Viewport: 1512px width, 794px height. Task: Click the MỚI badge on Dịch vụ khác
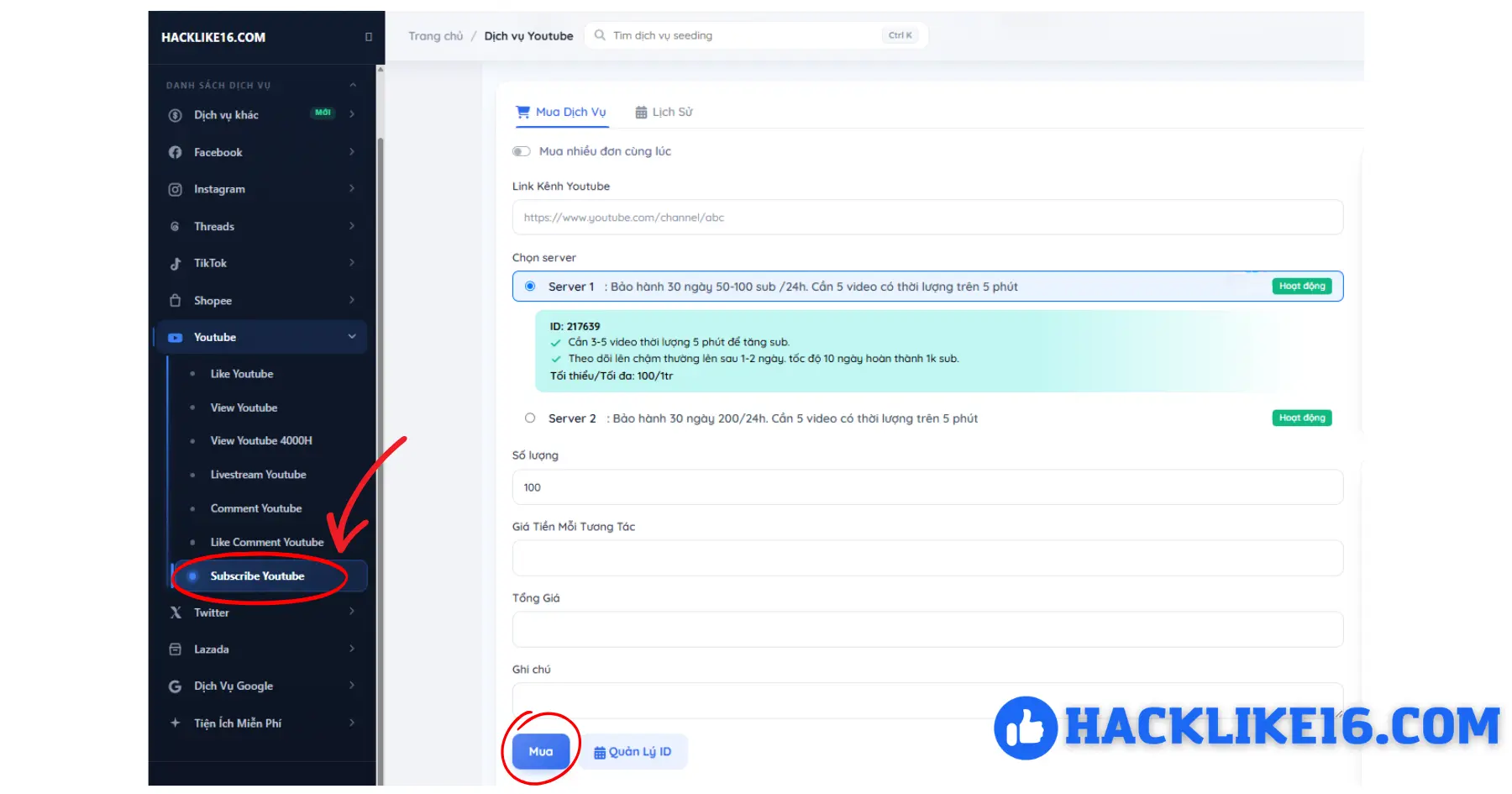click(323, 113)
